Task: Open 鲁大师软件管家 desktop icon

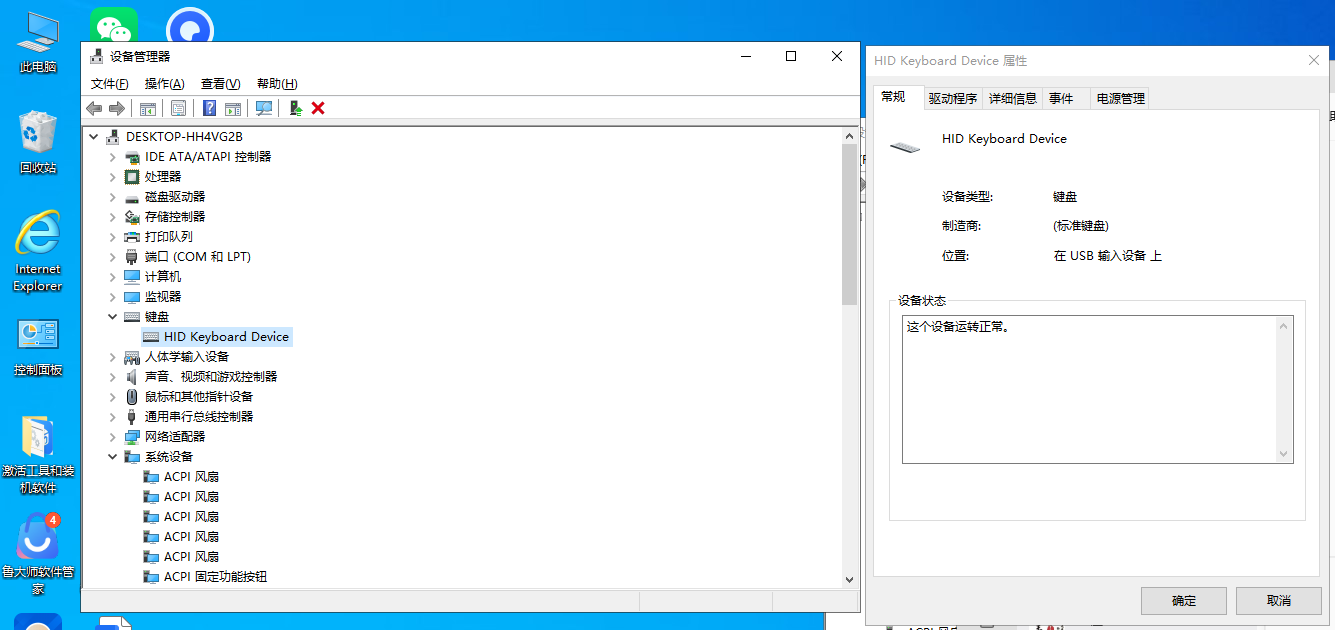Action: pos(38,554)
